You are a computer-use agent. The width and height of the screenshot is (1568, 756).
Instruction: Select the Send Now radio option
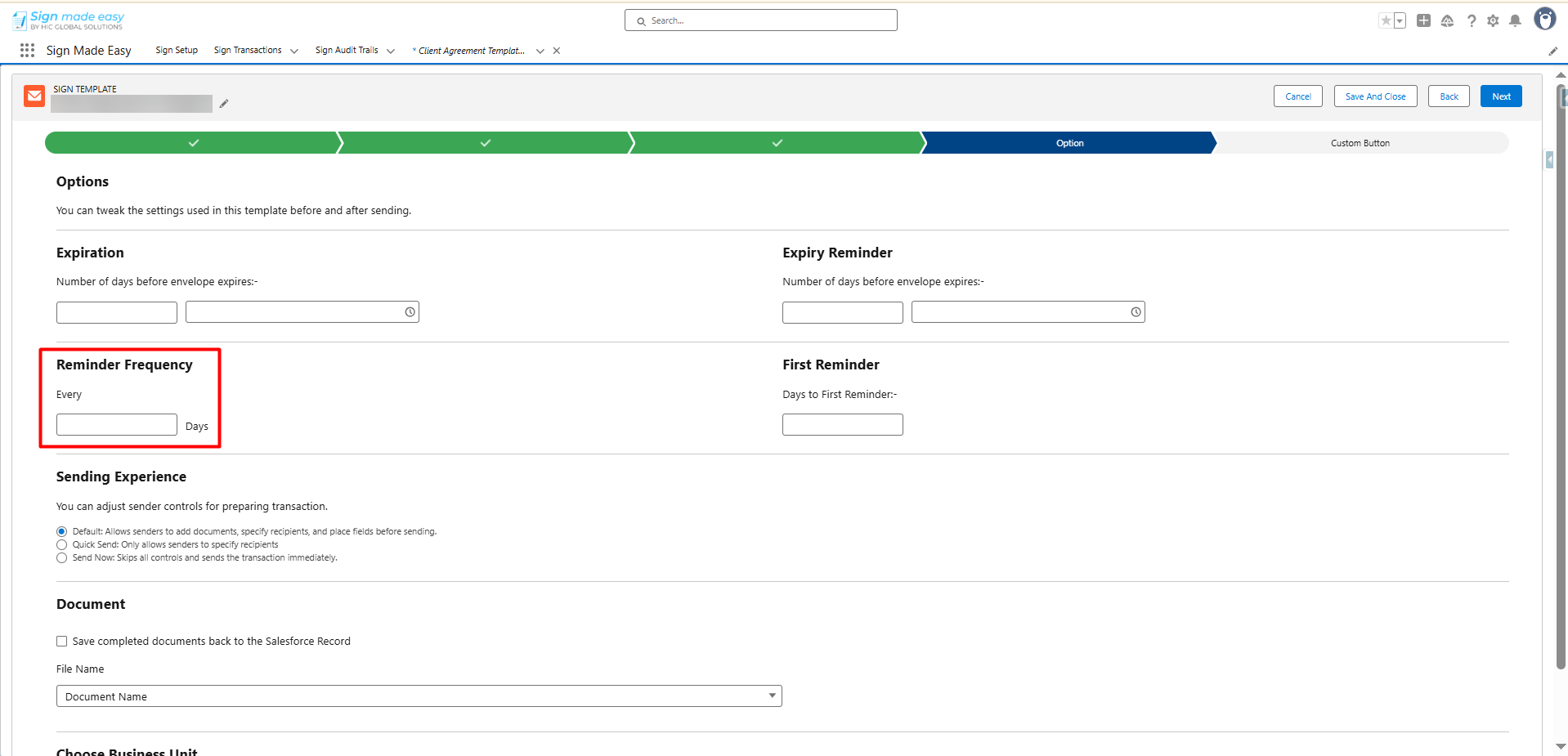pyautogui.click(x=61, y=557)
